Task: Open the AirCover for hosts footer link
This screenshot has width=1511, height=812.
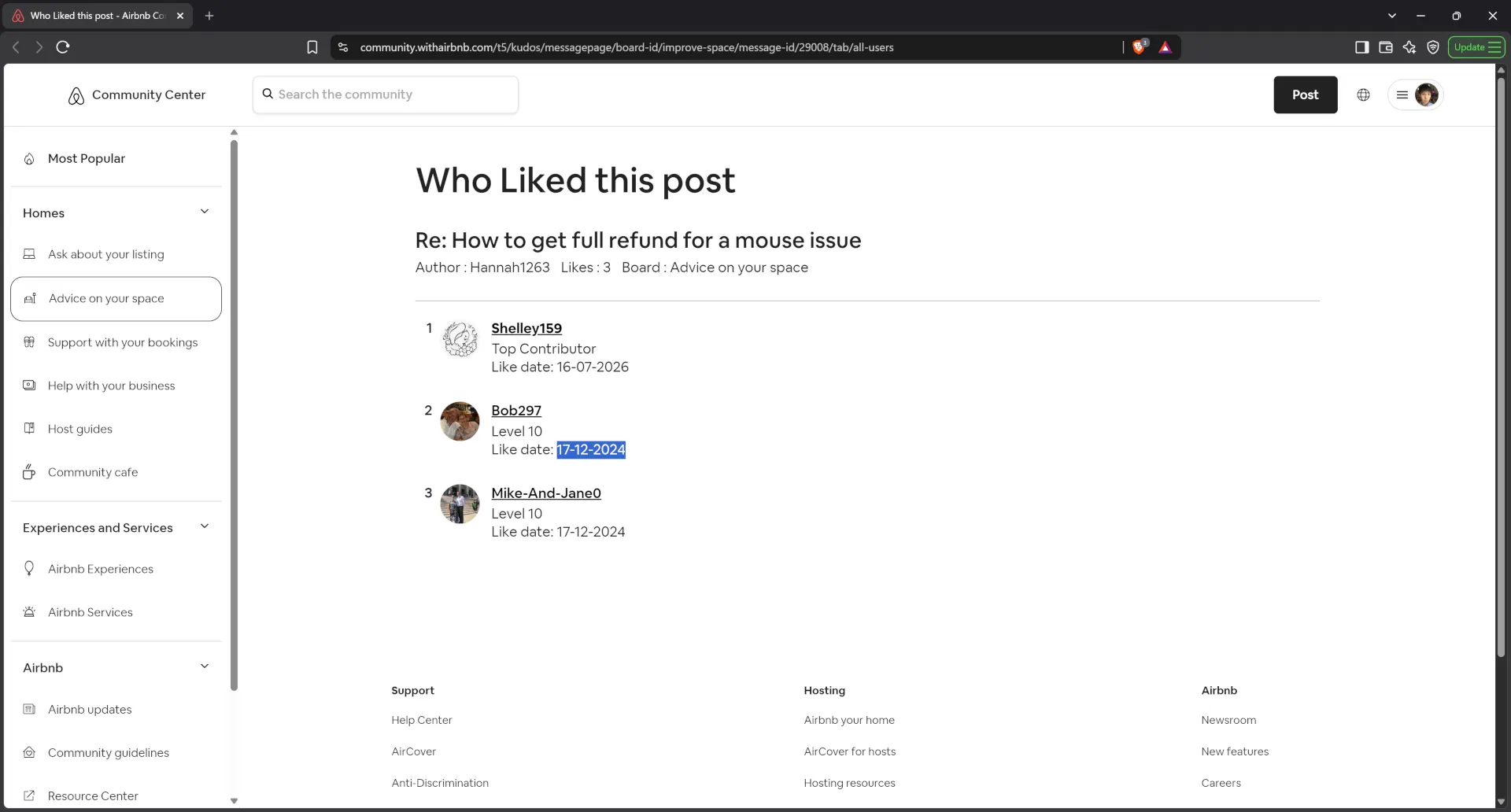Action: point(850,751)
